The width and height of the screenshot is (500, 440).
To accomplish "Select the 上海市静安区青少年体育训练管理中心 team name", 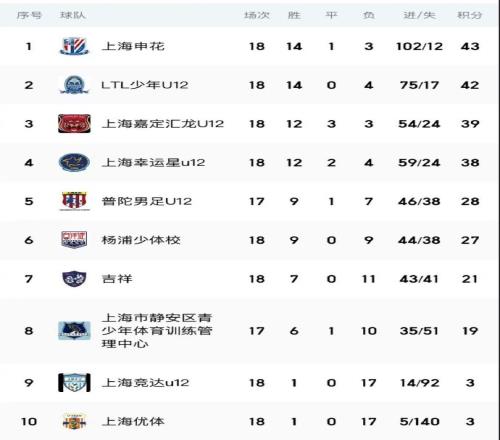I will pos(157,330).
